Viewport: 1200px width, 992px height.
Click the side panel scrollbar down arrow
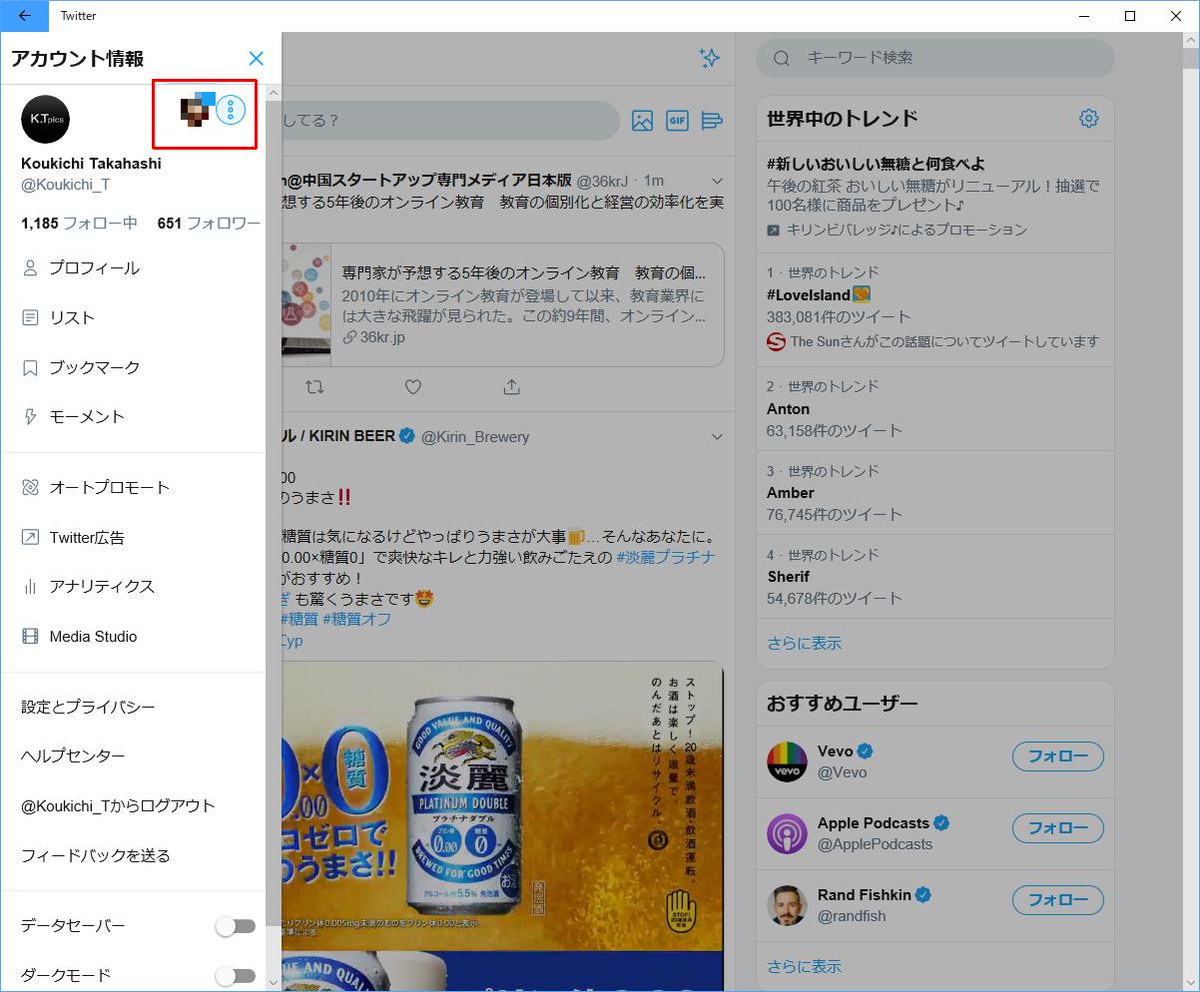pyautogui.click(x=274, y=983)
